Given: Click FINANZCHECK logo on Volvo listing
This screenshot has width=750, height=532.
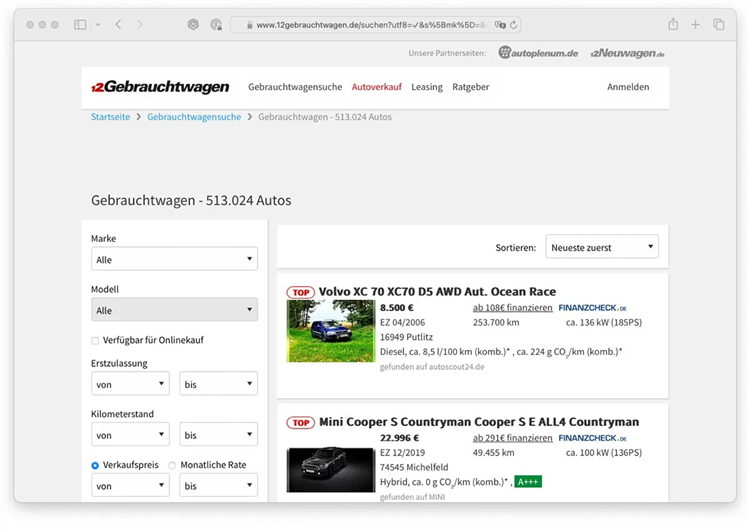Looking at the screenshot, I should pos(592,308).
